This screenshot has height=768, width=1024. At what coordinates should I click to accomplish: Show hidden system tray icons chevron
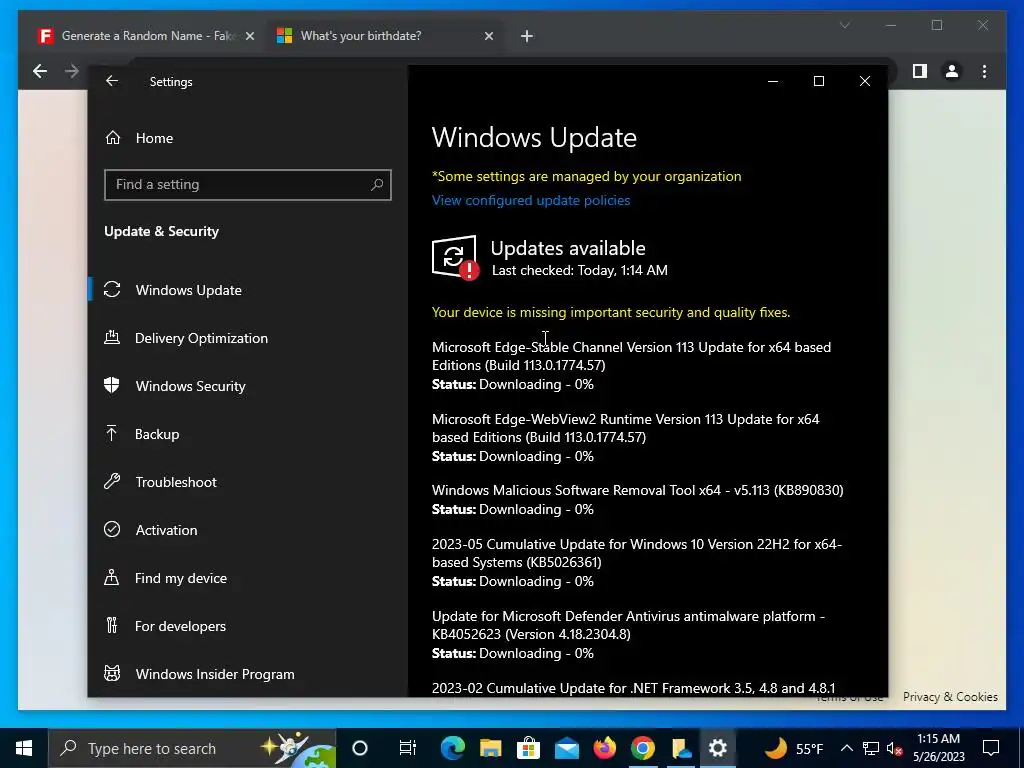(x=846, y=748)
